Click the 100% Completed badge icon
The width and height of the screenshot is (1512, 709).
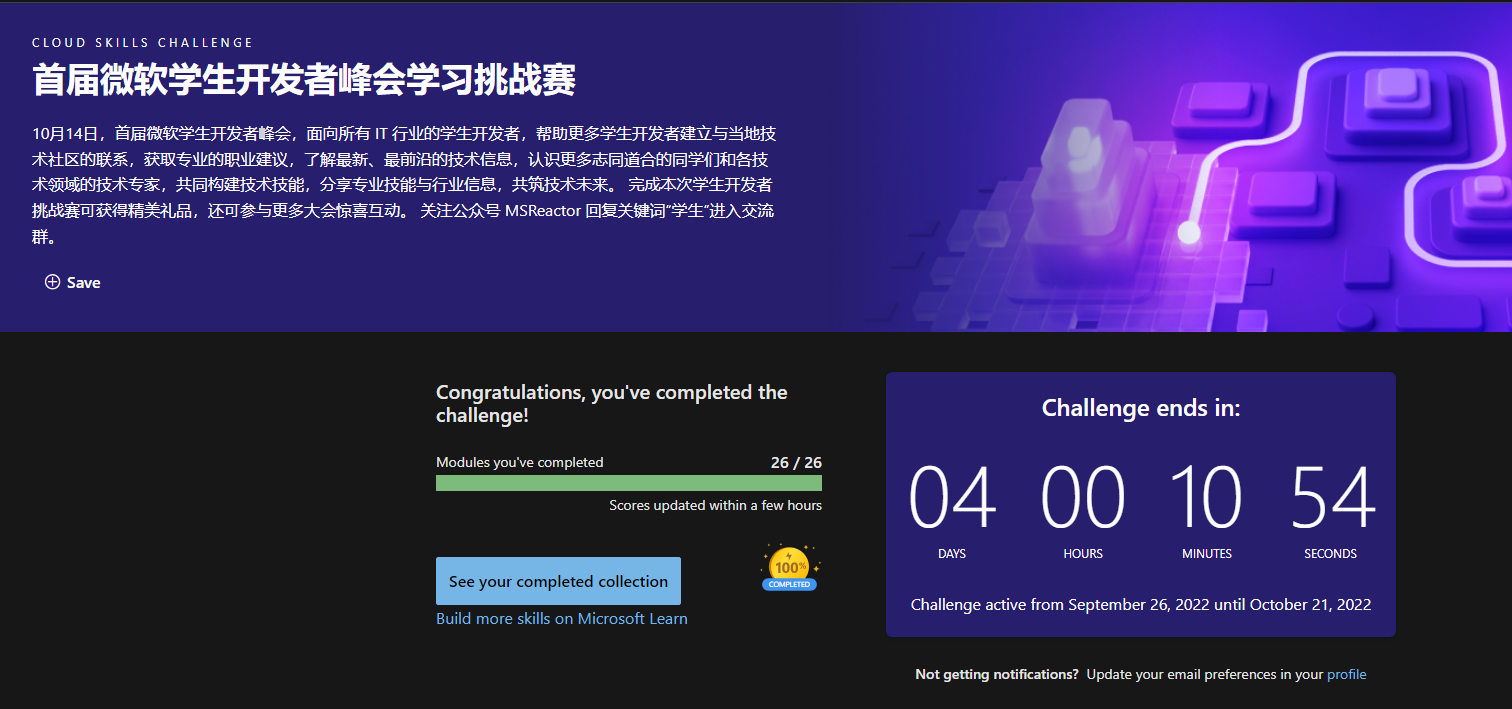(x=790, y=568)
